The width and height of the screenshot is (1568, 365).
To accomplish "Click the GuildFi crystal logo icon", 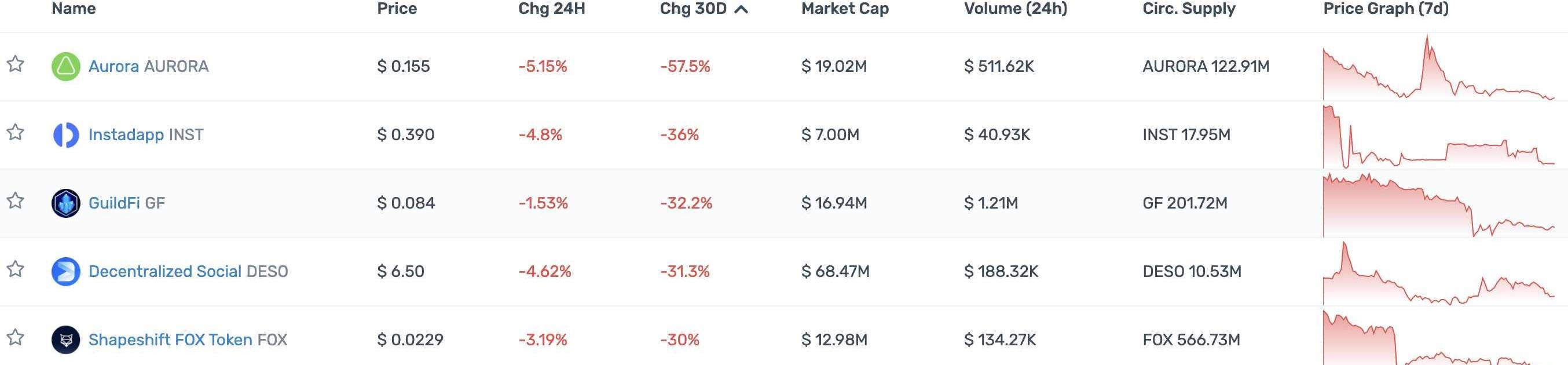I will [x=66, y=203].
